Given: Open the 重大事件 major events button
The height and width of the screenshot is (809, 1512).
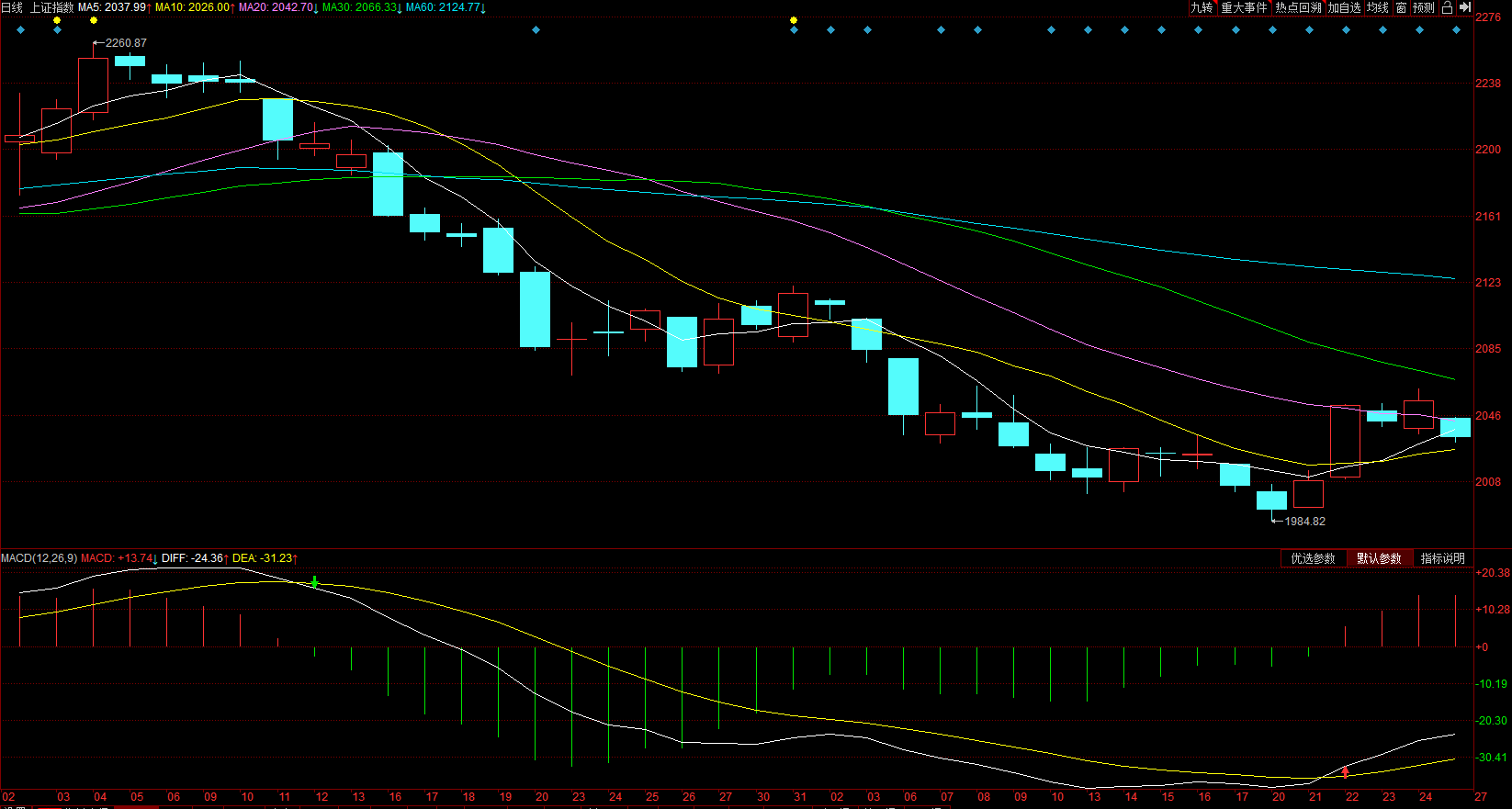Looking at the screenshot, I should point(1244,7).
